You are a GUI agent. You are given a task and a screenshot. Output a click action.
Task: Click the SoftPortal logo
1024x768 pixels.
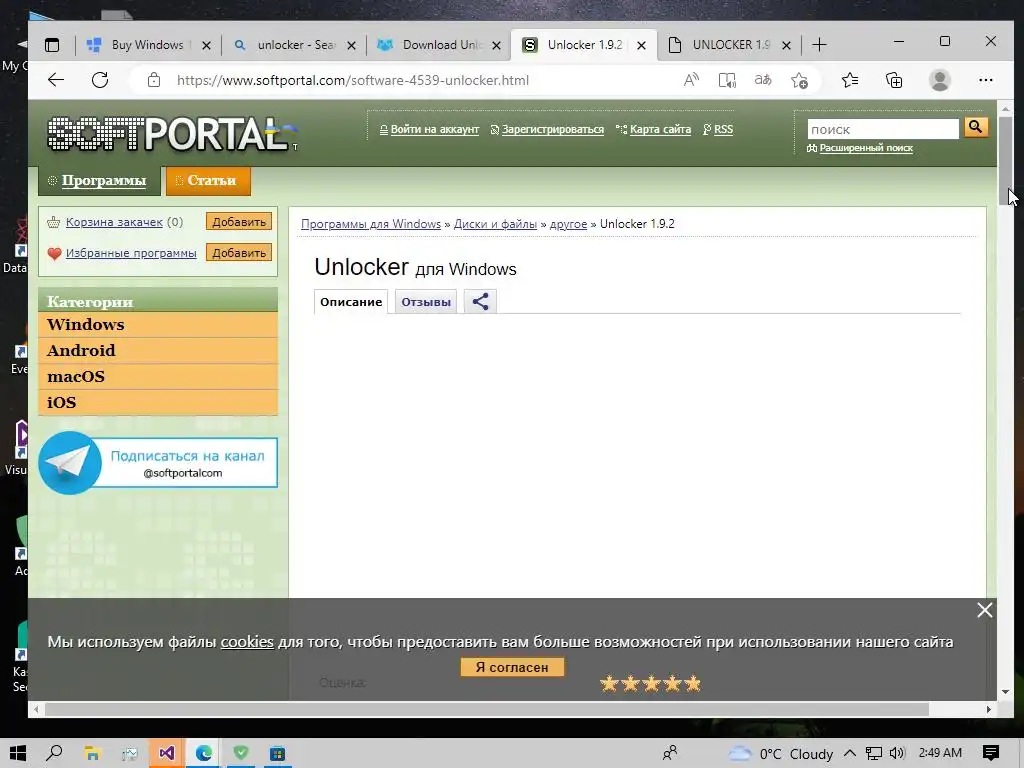click(x=172, y=134)
